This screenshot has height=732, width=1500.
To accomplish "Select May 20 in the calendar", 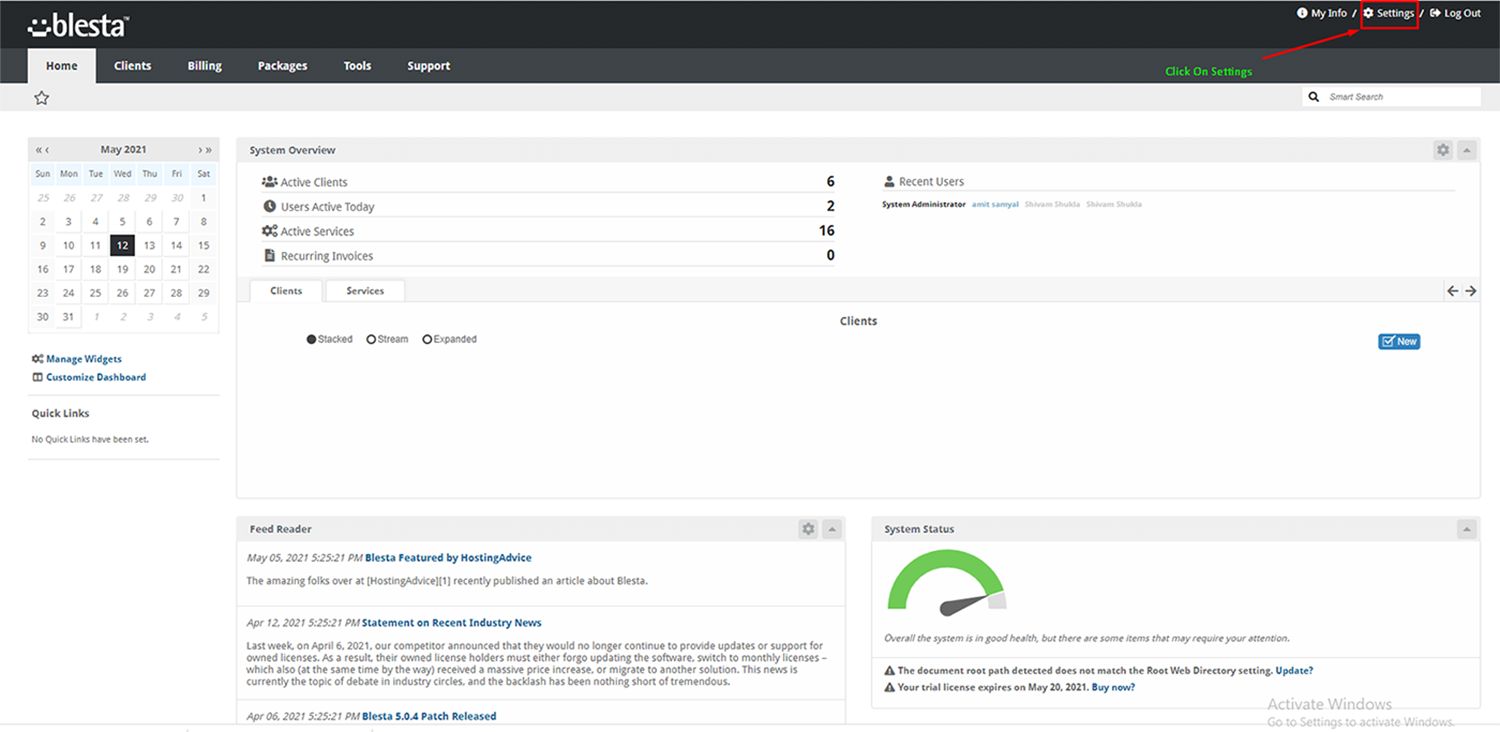I will click(x=149, y=269).
